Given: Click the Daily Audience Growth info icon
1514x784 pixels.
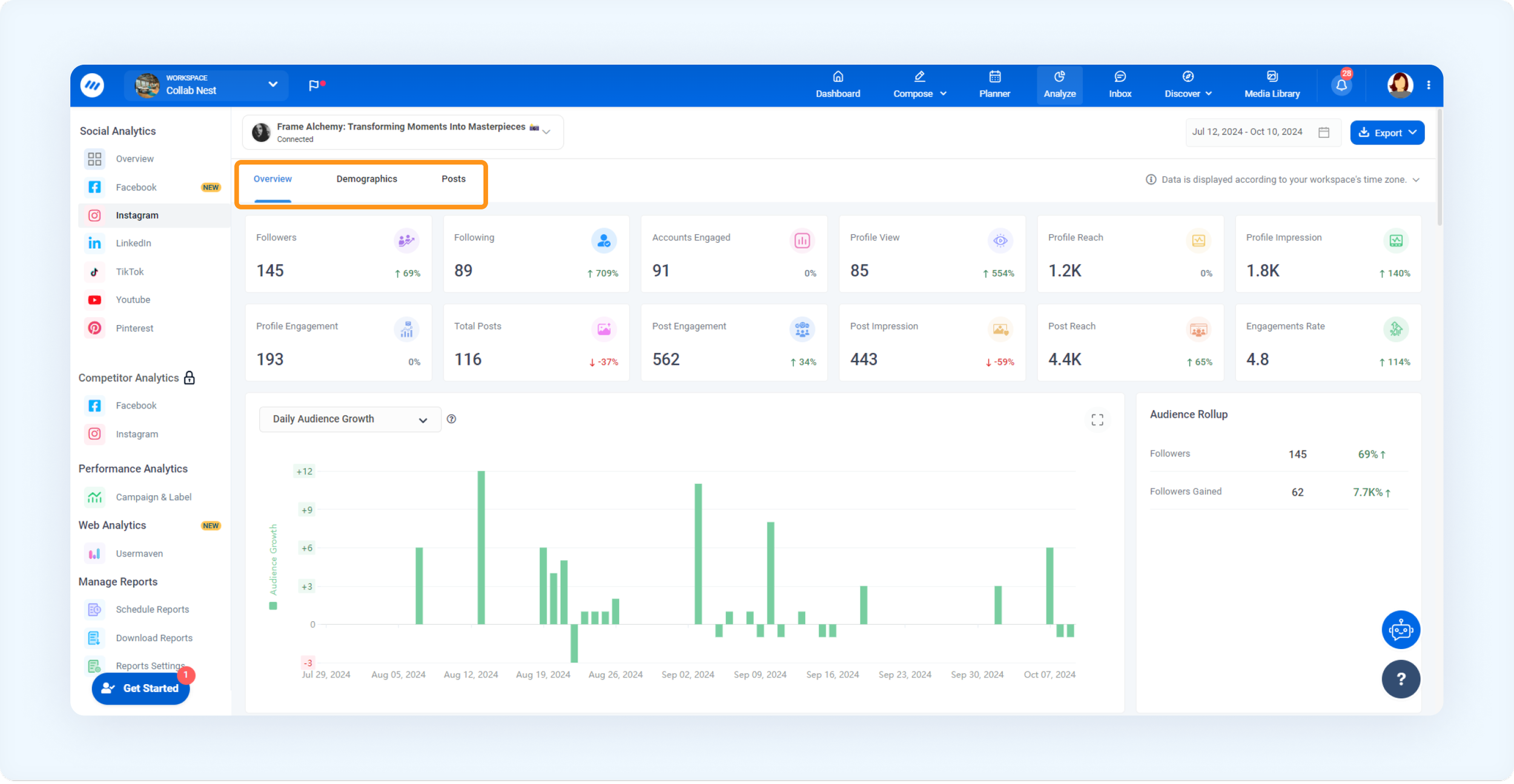Looking at the screenshot, I should (451, 419).
